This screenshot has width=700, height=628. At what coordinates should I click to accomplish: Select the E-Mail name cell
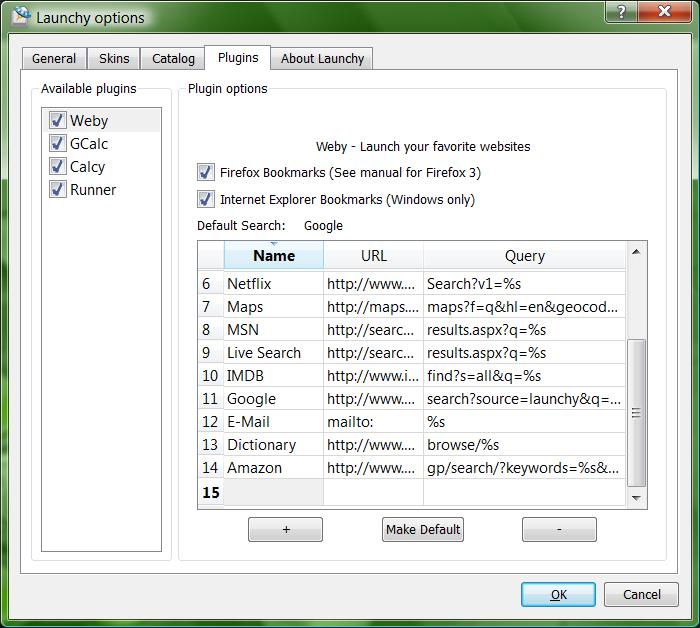click(274, 421)
